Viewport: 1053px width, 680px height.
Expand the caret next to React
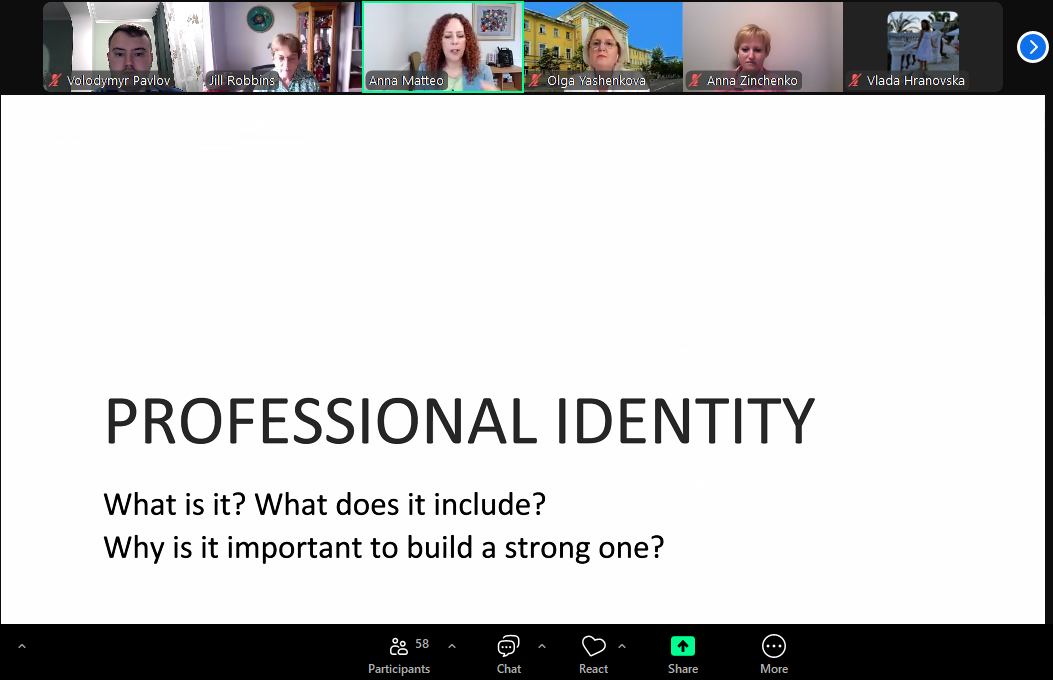[622, 646]
